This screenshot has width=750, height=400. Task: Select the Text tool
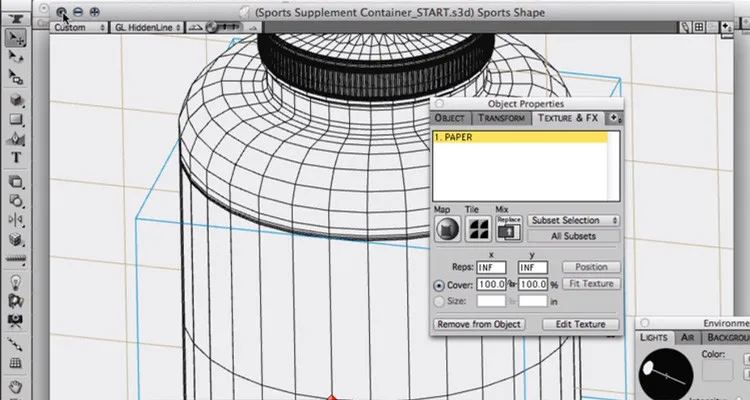click(15, 157)
